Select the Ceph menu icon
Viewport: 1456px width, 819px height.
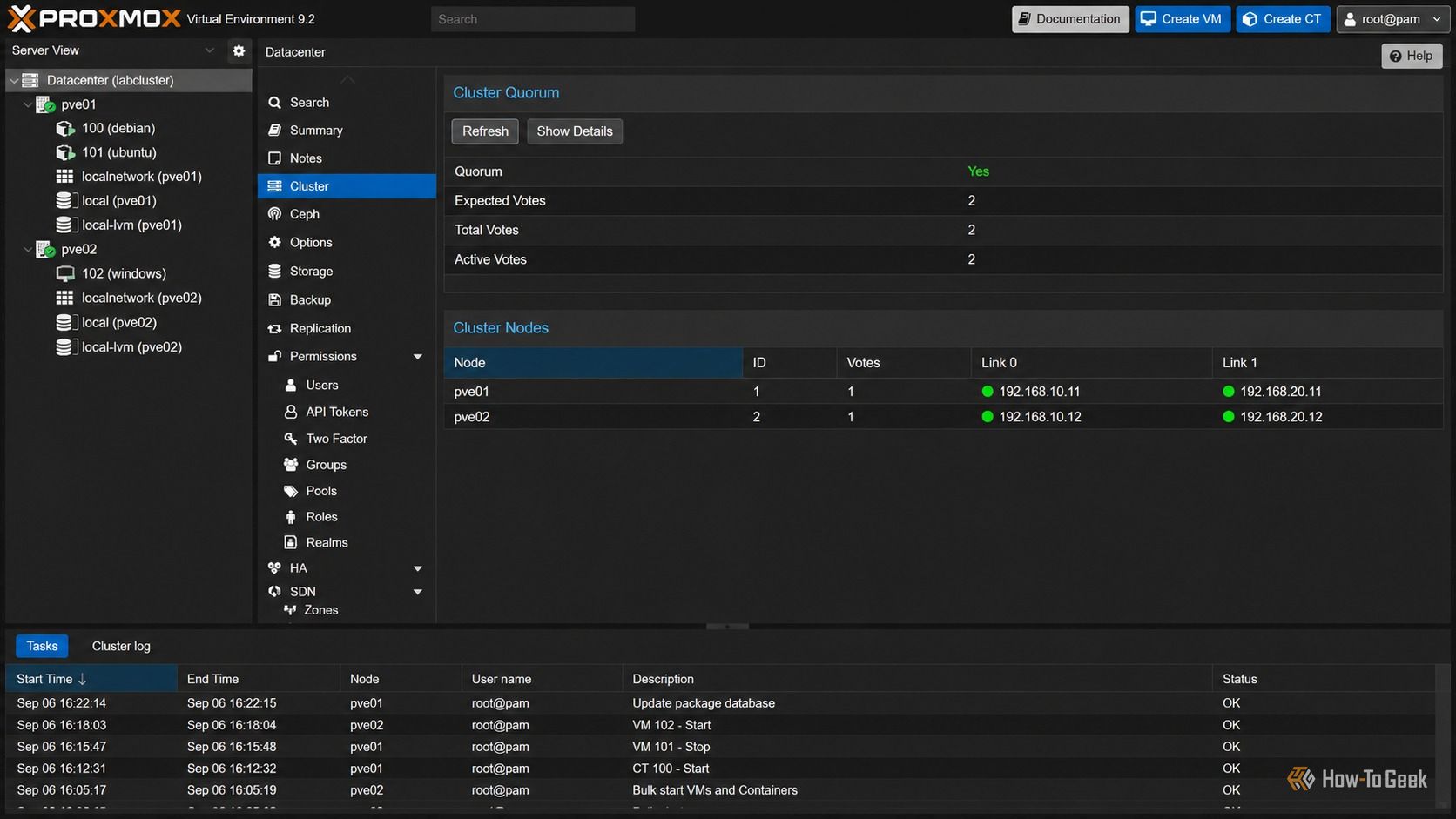click(x=275, y=214)
